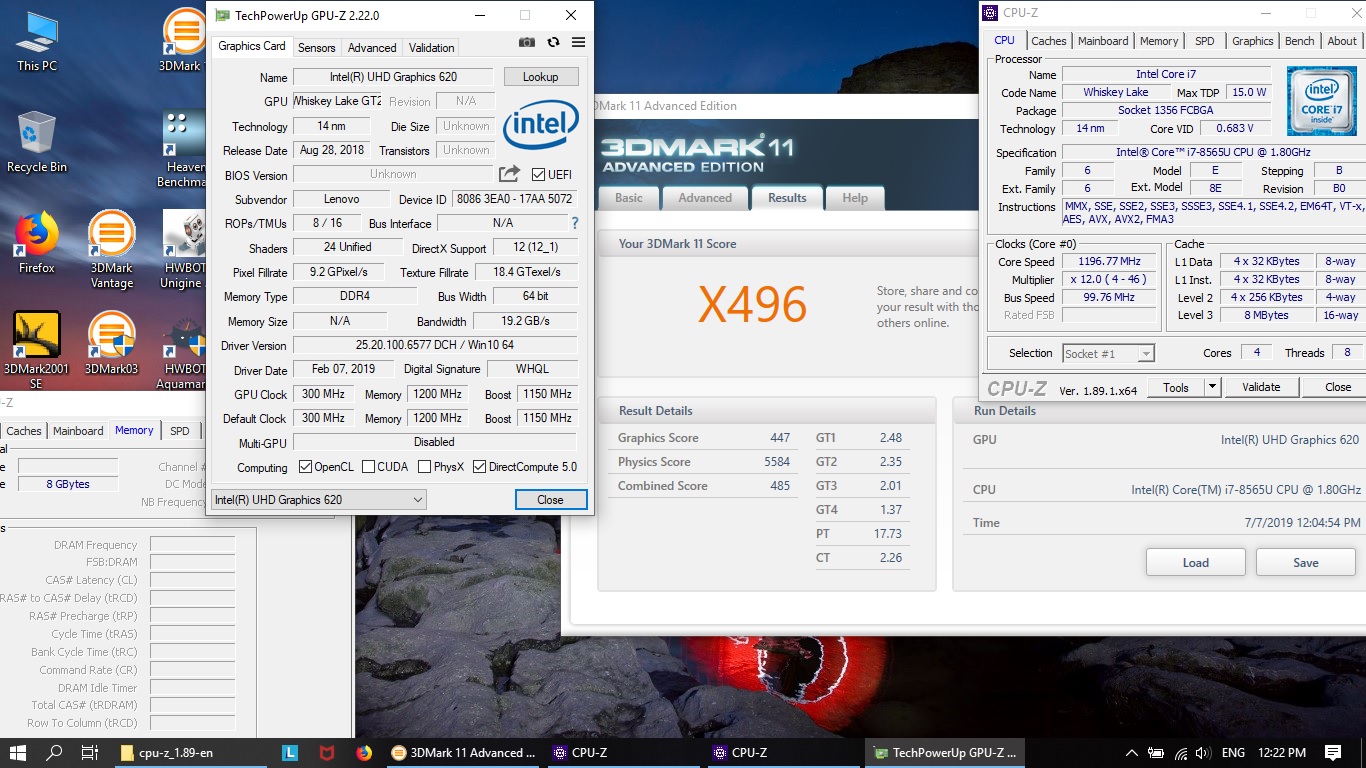Viewport: 1366px width, 768px height.
Task: Click the Intel logo in GPU-Z
Action: (x=541, y=125)
